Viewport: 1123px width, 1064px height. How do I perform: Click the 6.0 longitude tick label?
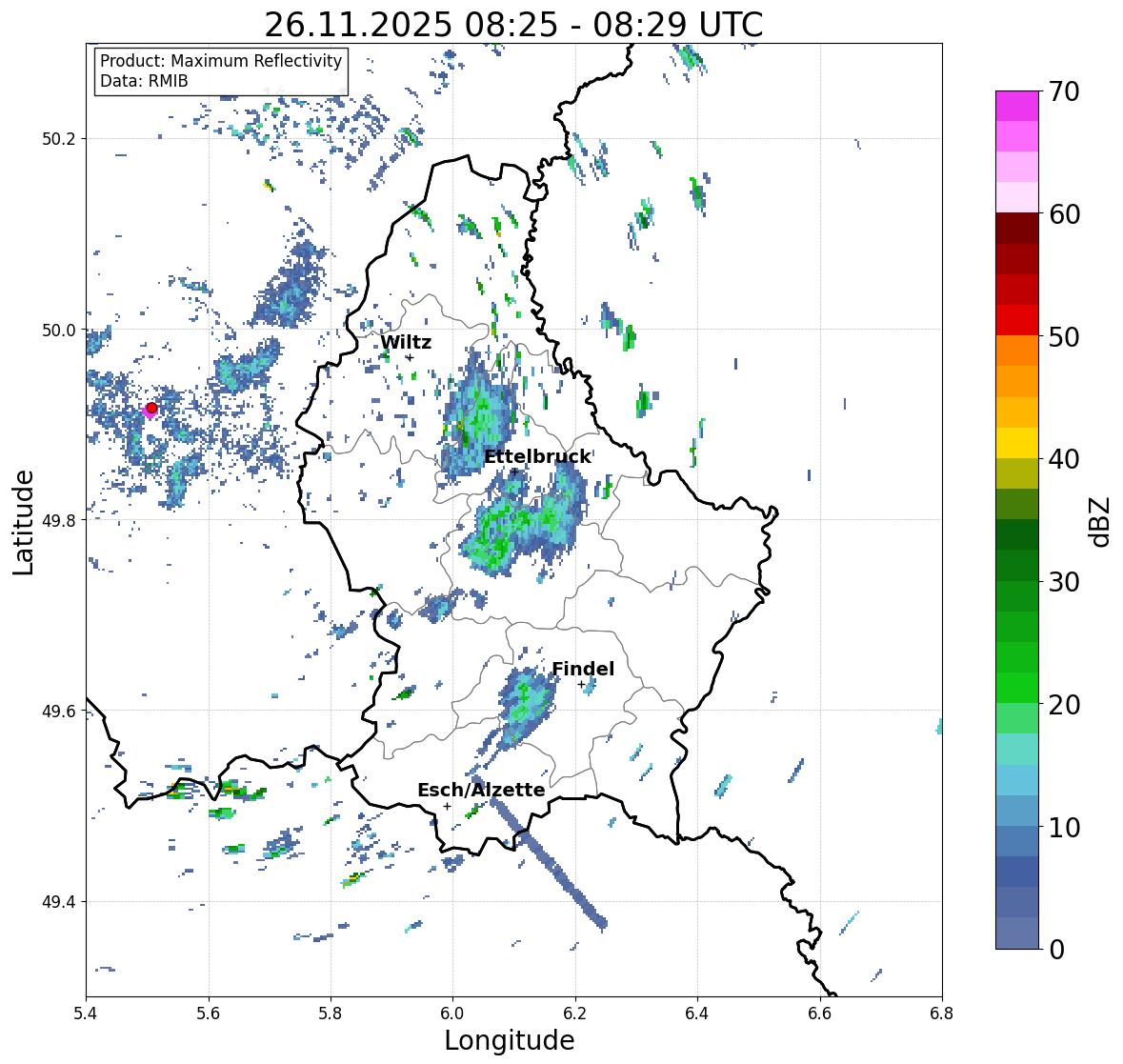452,1013
